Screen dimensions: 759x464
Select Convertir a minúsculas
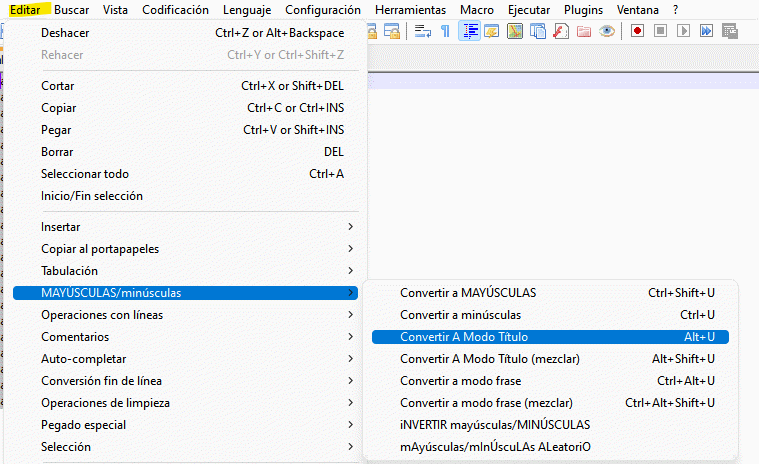550,314
